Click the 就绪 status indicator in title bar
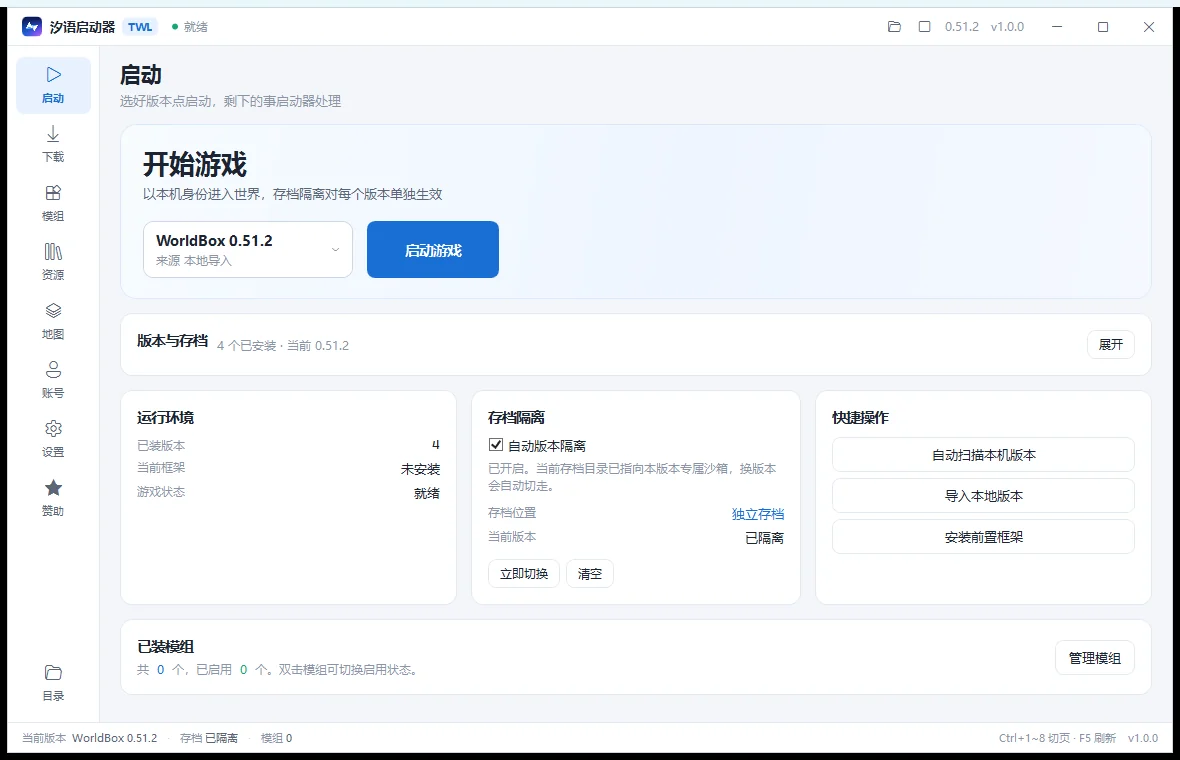 [190, 27]
